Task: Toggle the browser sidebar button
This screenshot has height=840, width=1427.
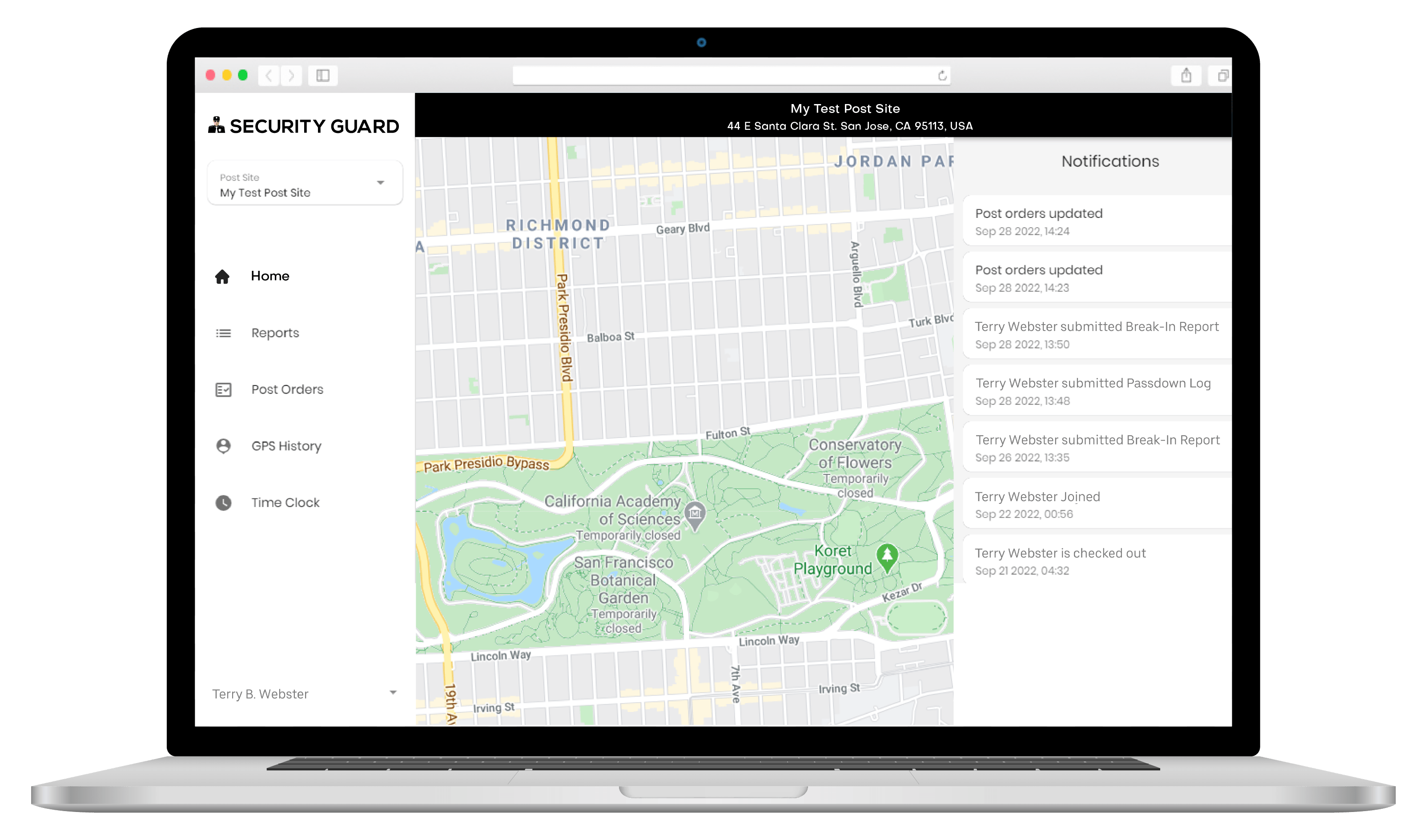Action: (x=323, y=75)
